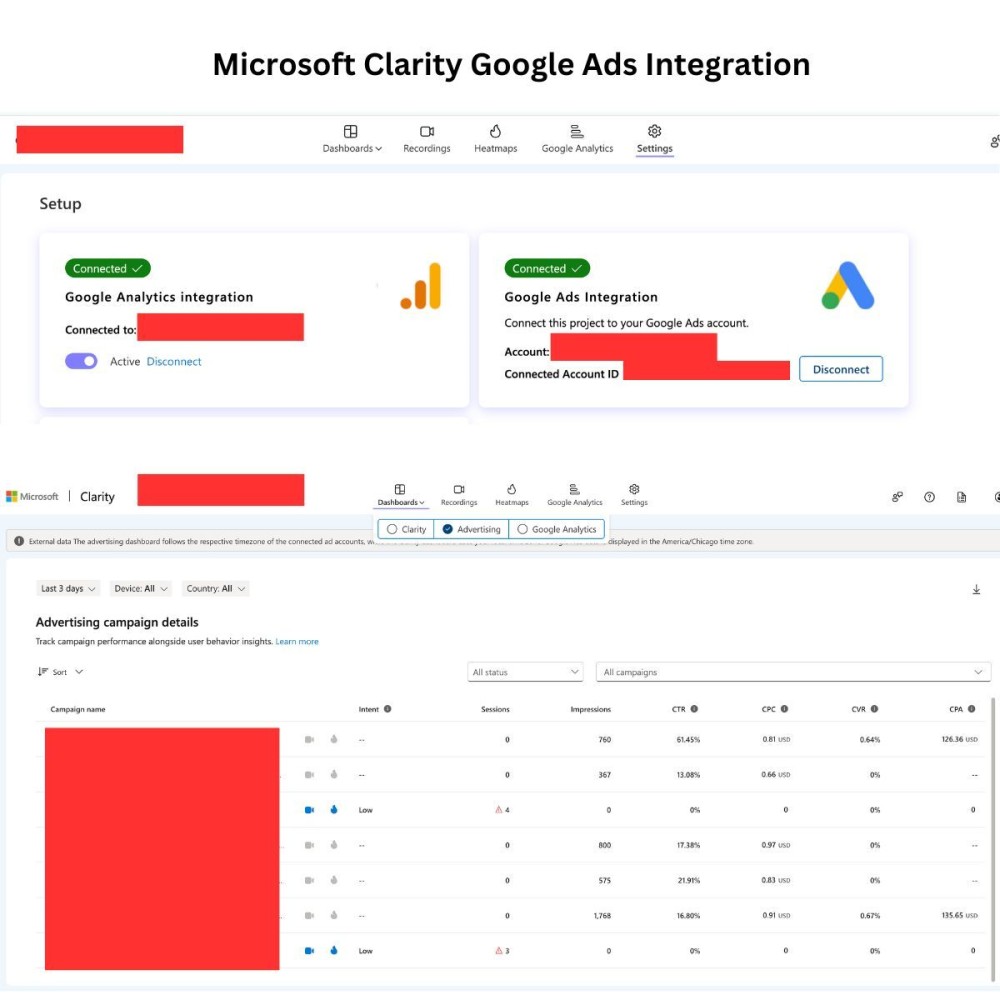Screen dimensions: 1000x1000
Task: Click the info icon on the External data banner
Action: point(19,541)
